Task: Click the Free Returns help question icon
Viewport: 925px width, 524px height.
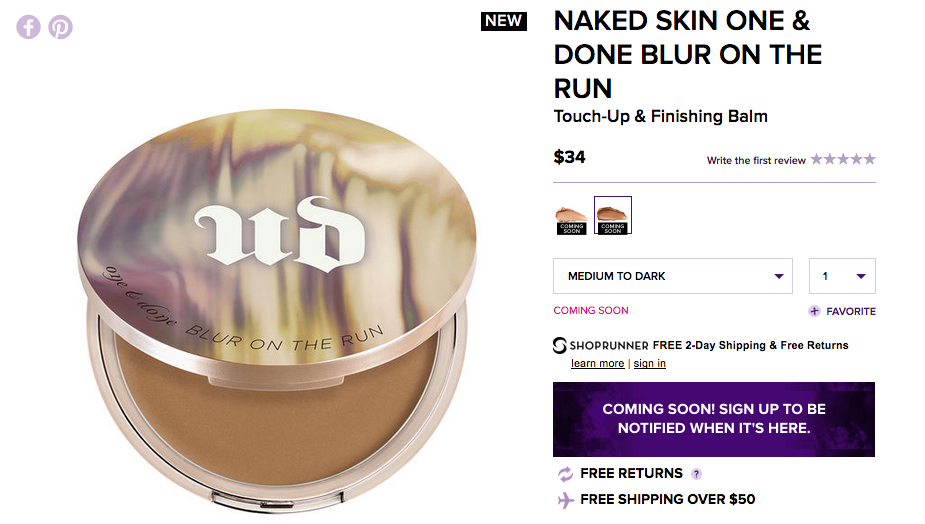Action: pyautogui.click(x=696, y=474)
